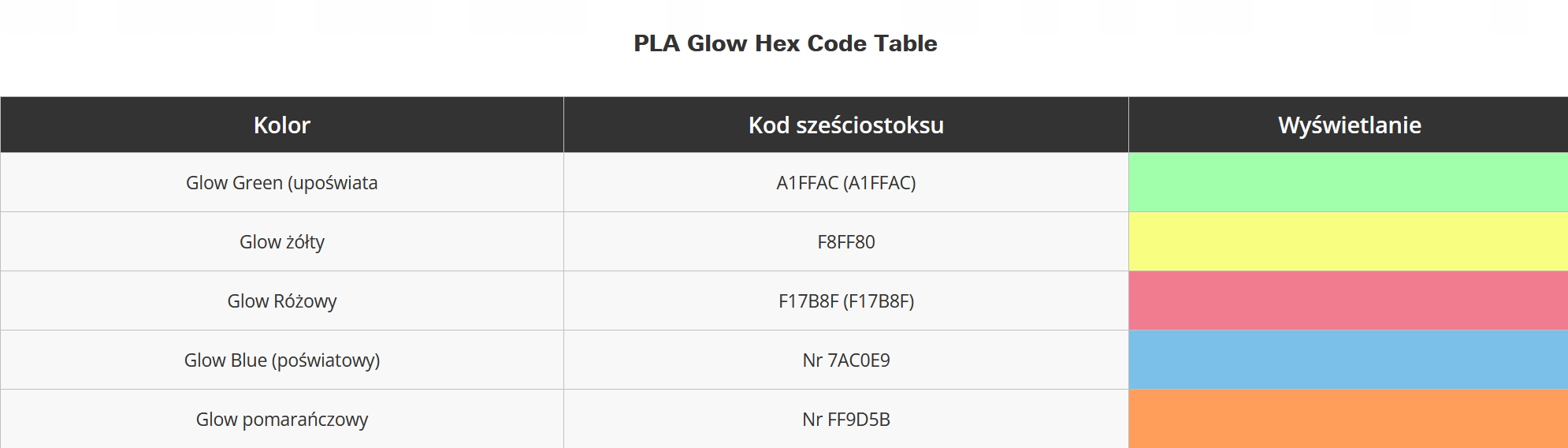Select the Wyświetlanie column header

pos(1349,125)
